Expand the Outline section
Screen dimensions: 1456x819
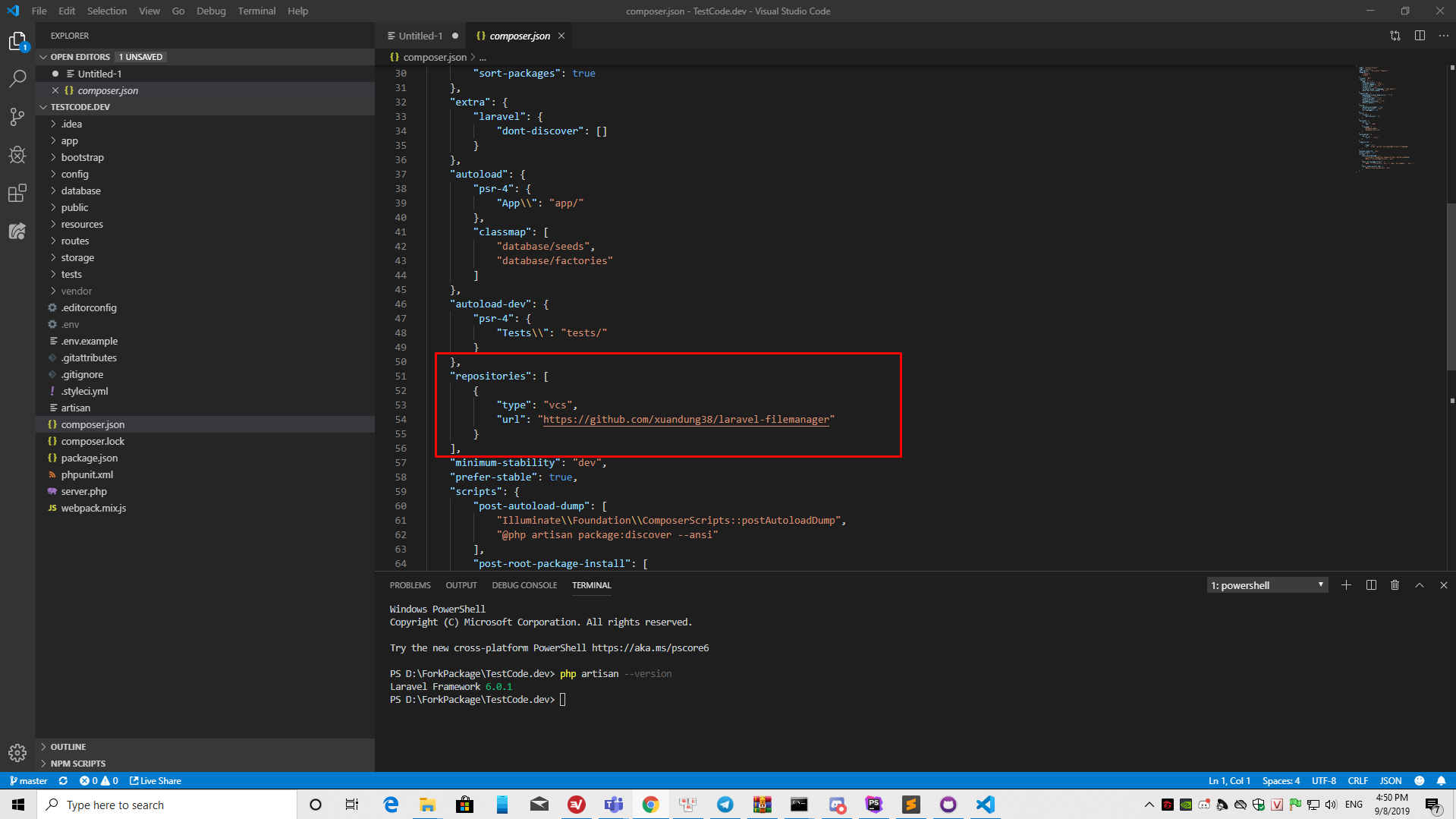click(x=205, y=747)
